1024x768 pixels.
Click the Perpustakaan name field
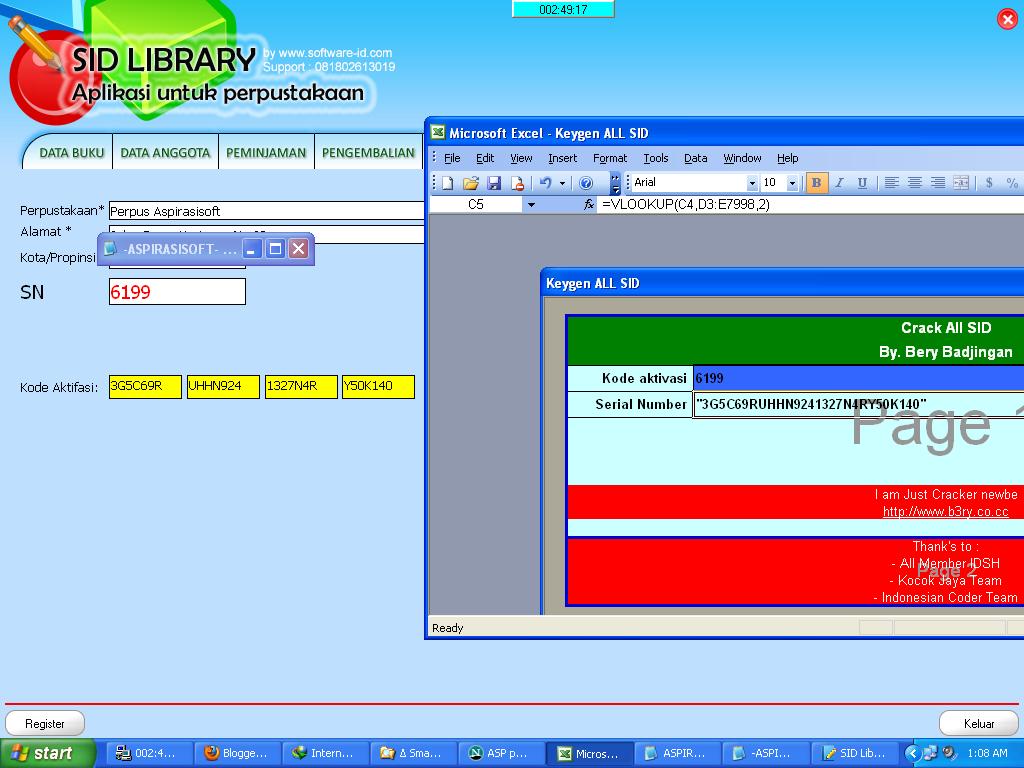point(266,211)
